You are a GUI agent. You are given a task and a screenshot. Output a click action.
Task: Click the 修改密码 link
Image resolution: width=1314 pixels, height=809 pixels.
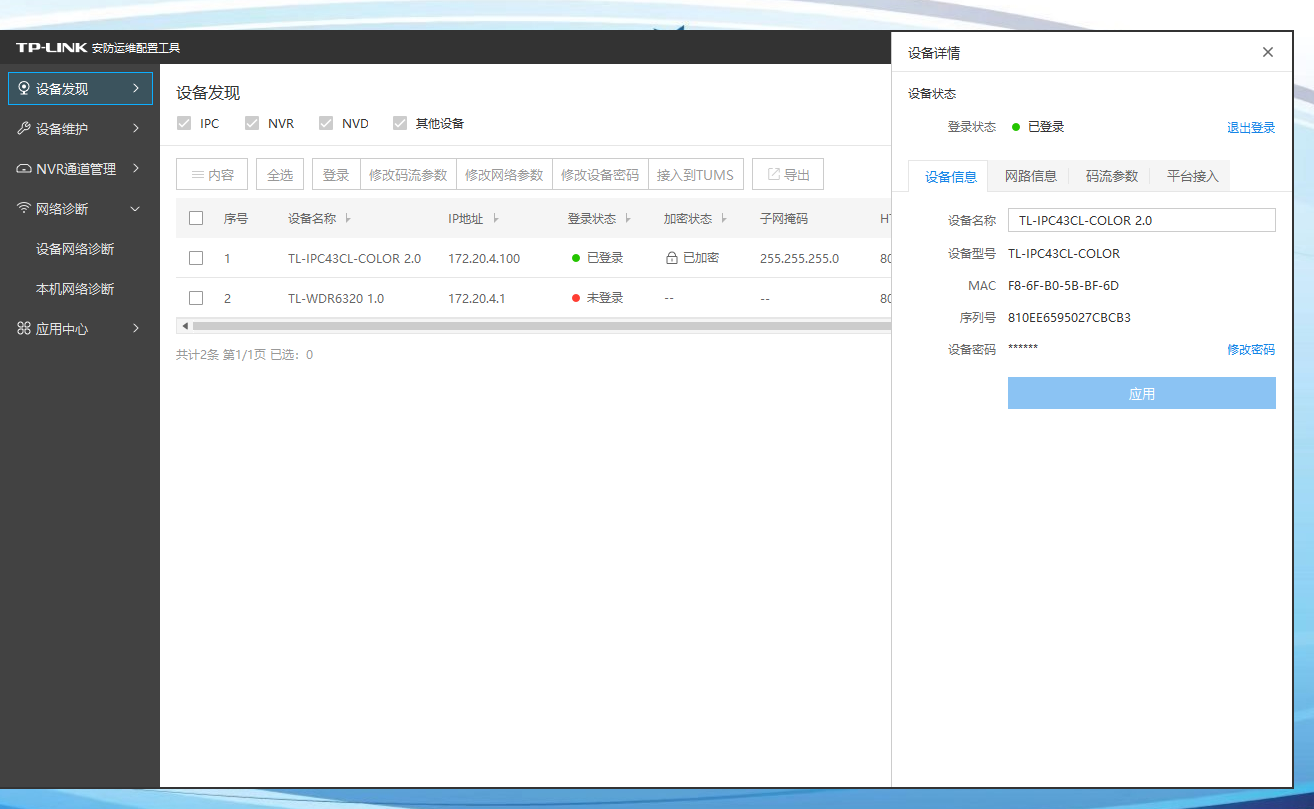tap(1251, 349)
